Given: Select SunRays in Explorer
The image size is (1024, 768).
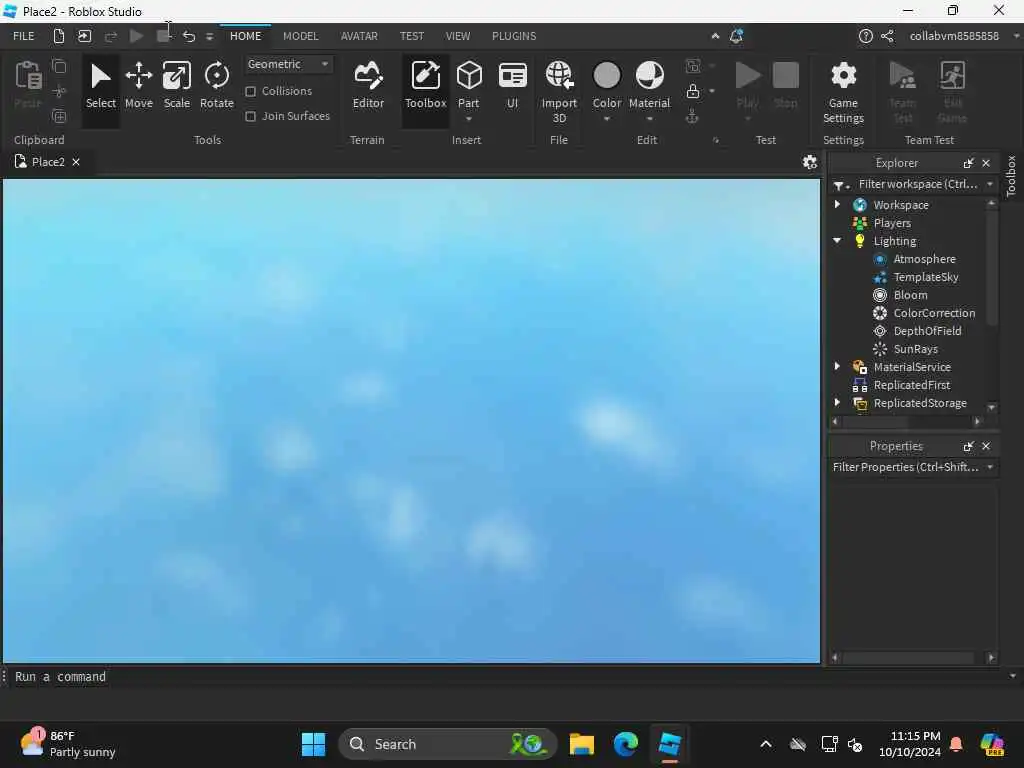Looking at the screenshot, I should point(916,349).
